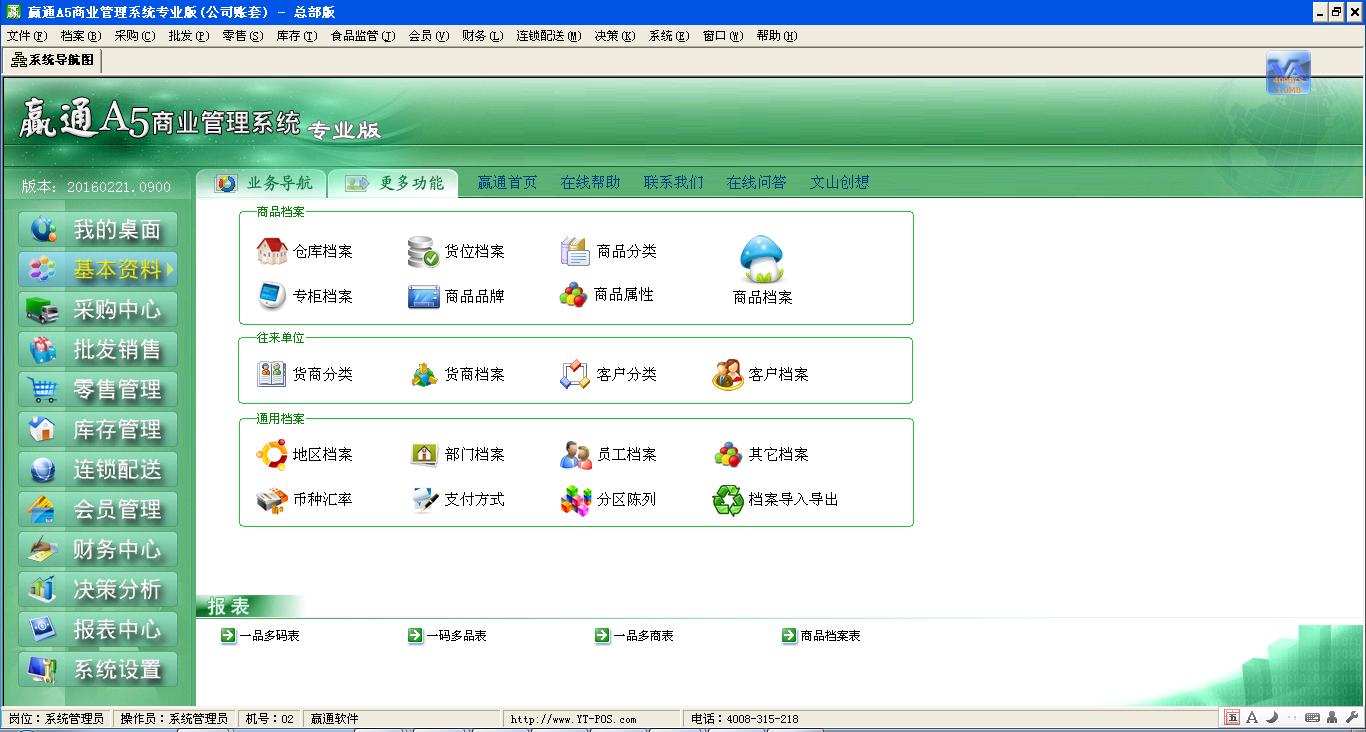This screenshot has width=1366, height=732.
Task: Open 客户档案 customer records icon
Action: (728, 374)
